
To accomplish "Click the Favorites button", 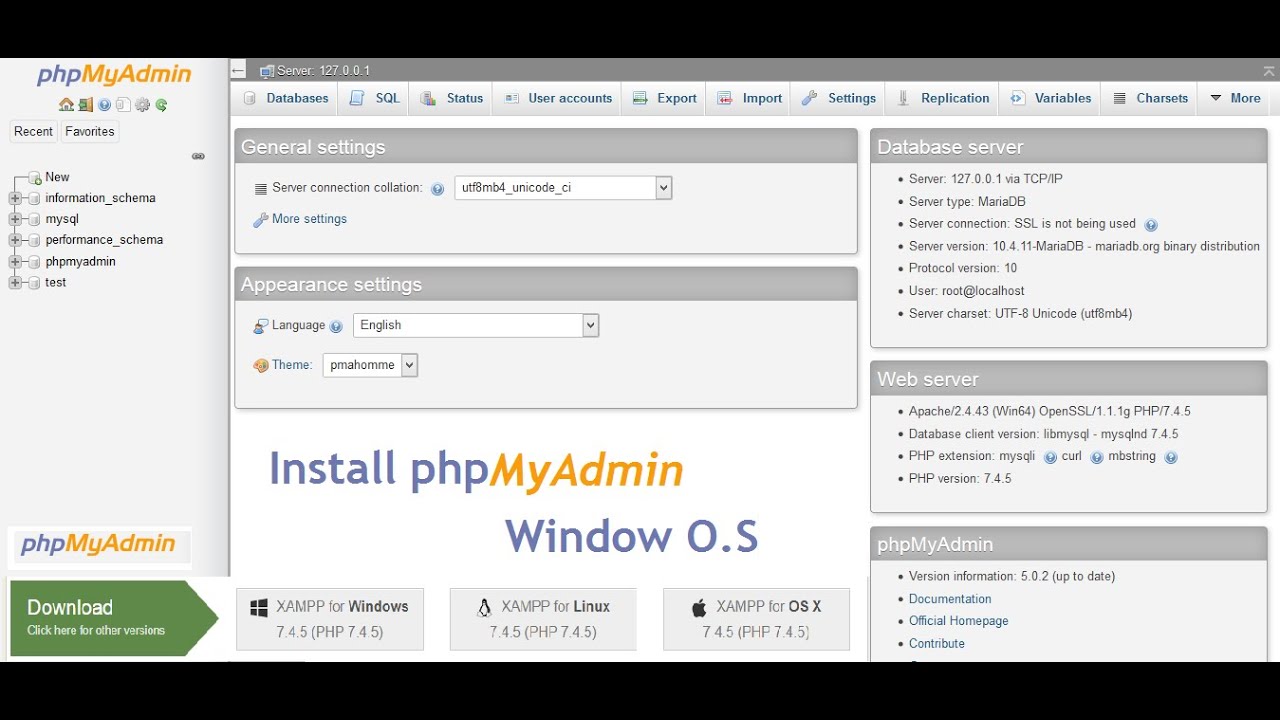I will (x=90, y=131).
